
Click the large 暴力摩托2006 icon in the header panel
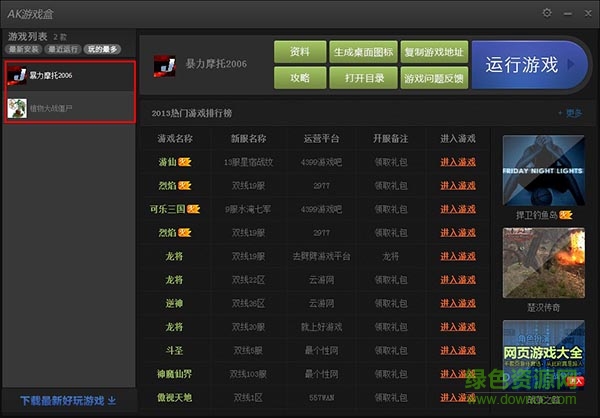coord(165,65)
